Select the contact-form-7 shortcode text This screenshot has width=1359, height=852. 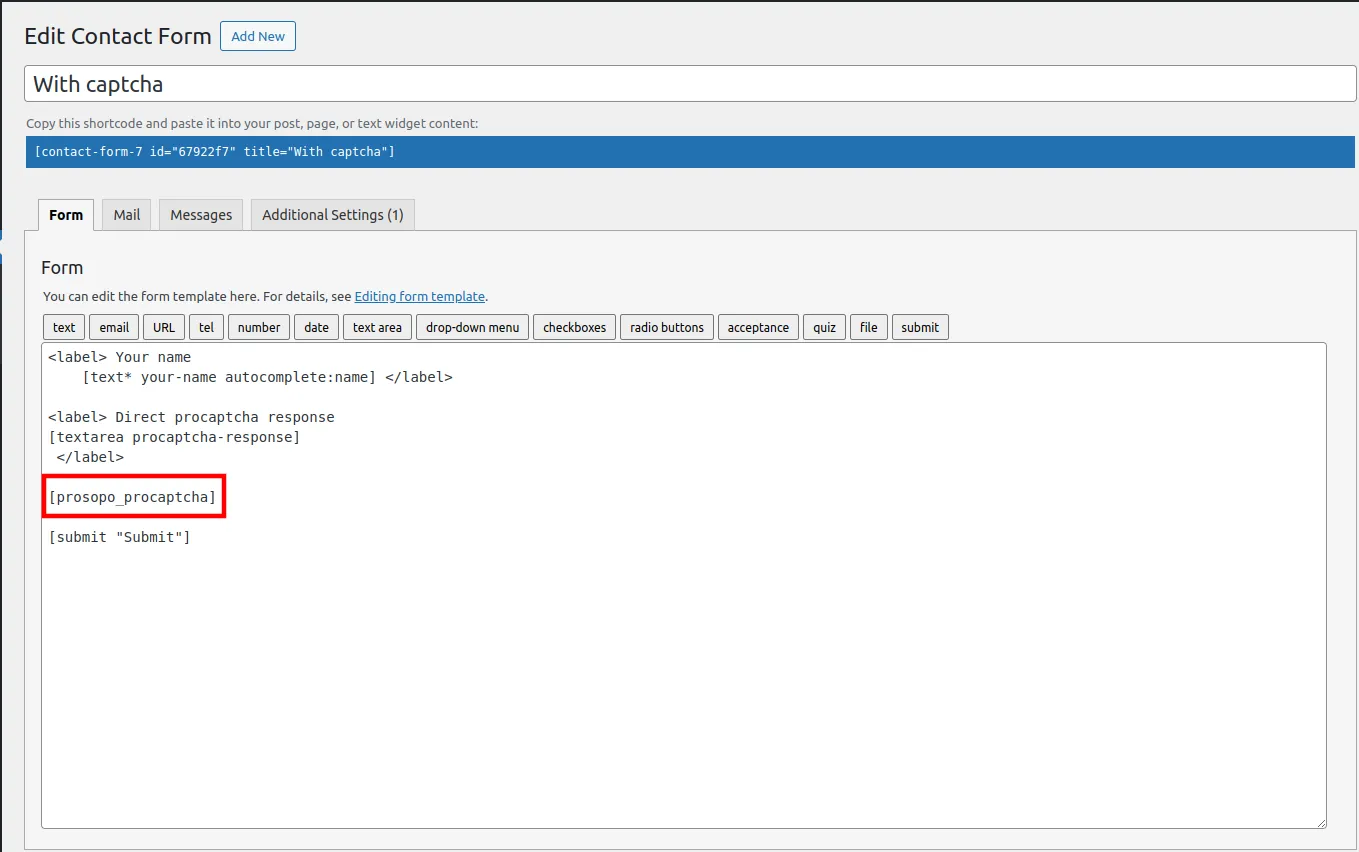click(x=214, y=152)
